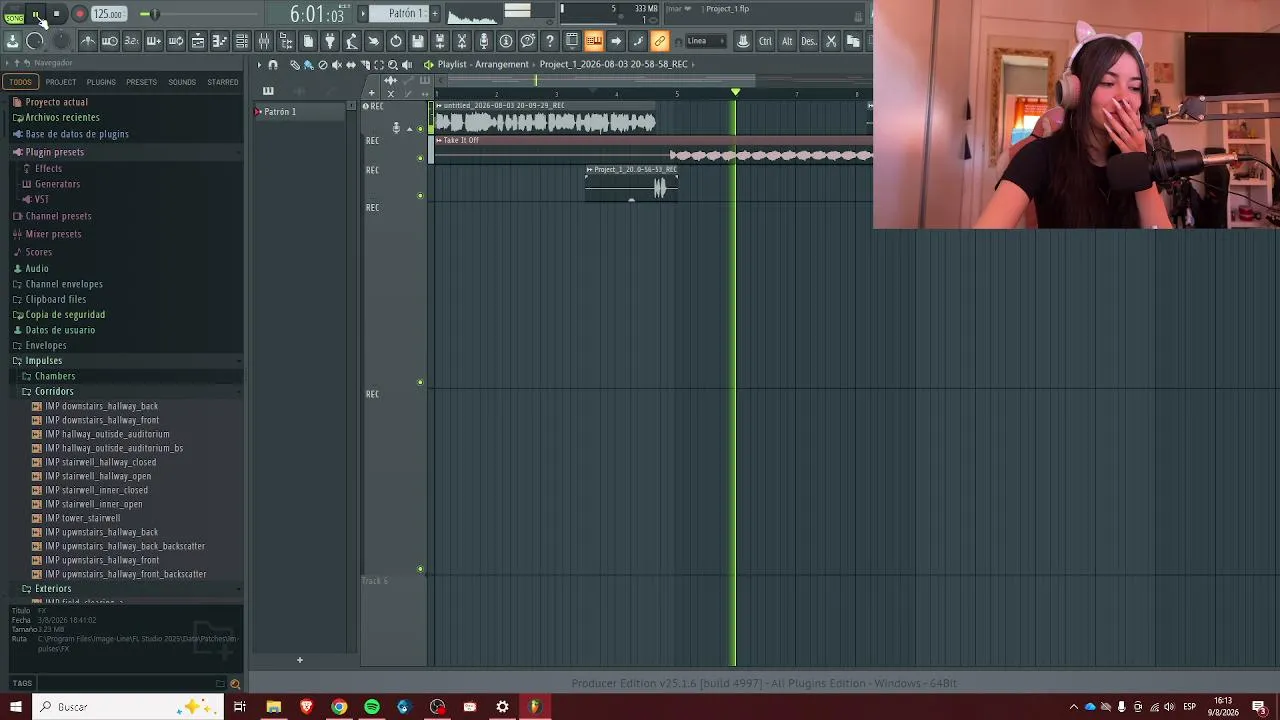Click the scissors cut icon

click(831, 41)
